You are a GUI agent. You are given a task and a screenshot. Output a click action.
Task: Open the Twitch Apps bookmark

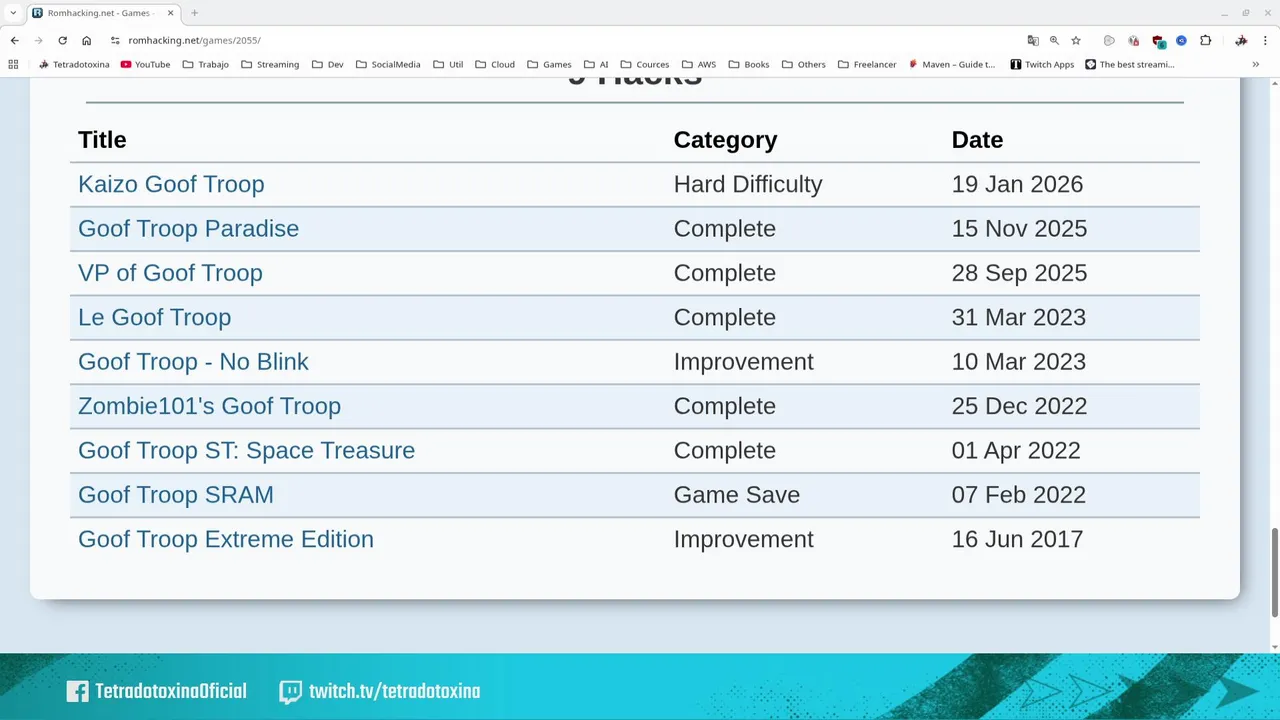1042,64
